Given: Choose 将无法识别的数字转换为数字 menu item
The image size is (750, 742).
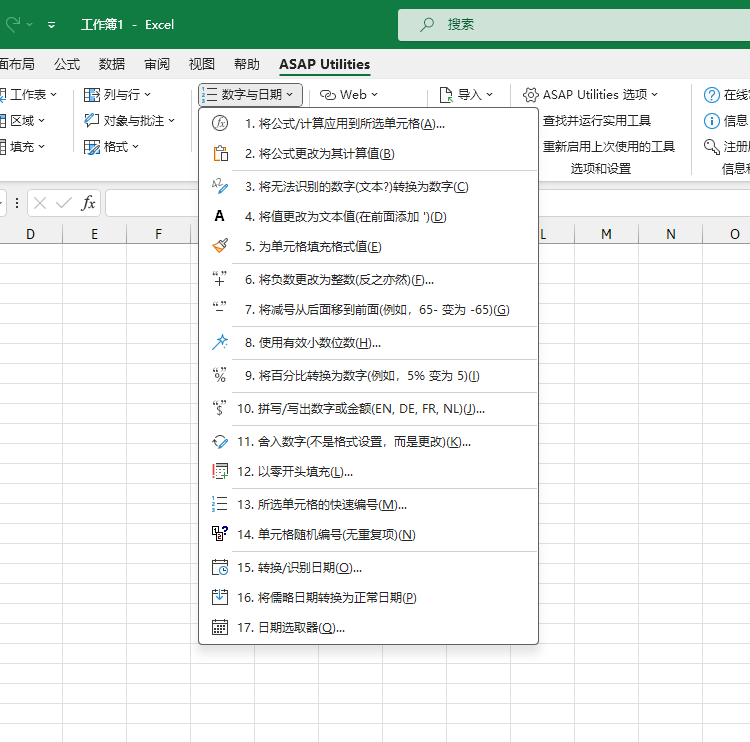Looking at the screenshot, I should (x=368, y=186).
